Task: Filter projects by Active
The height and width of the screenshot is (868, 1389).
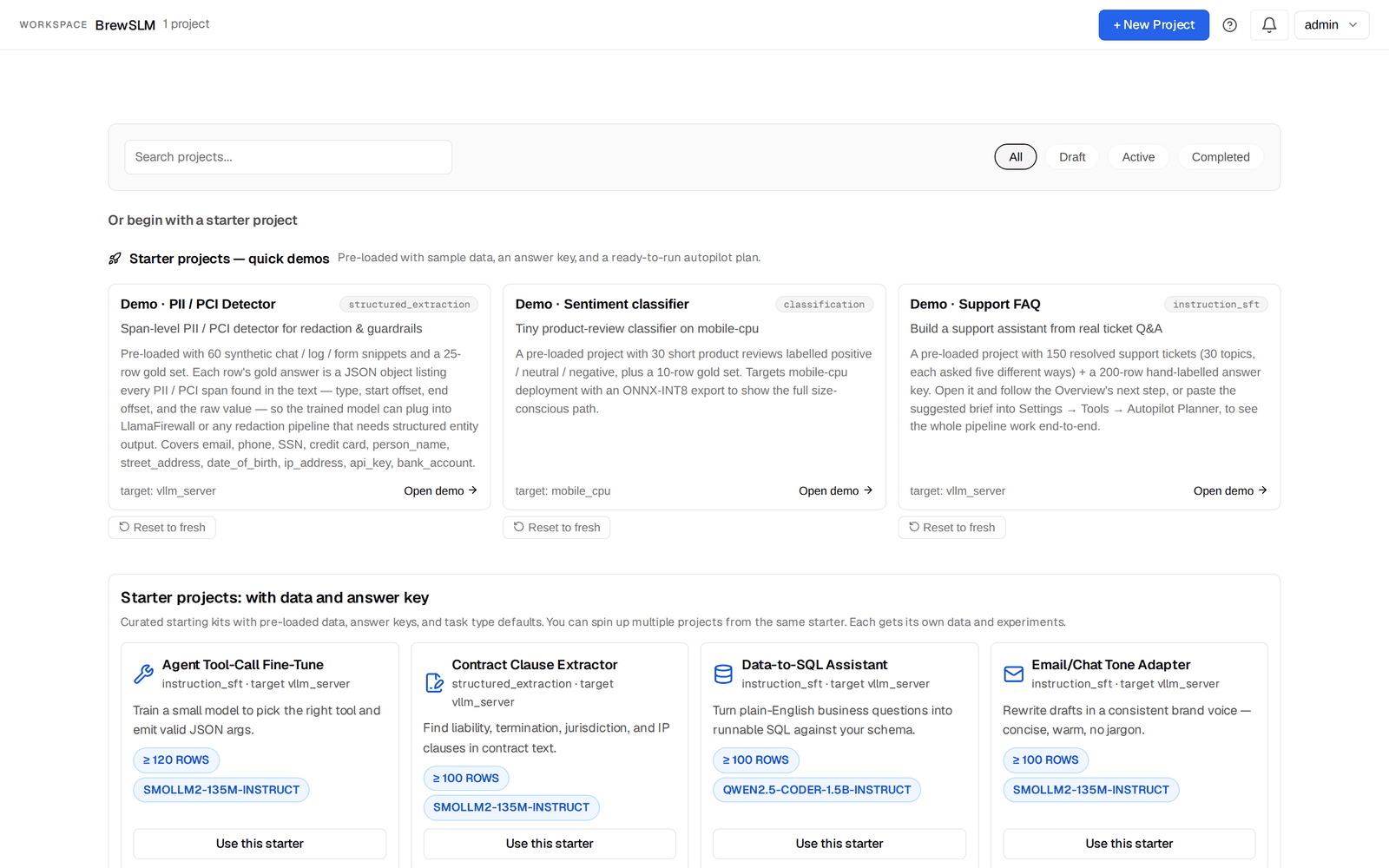Action: tap(1138, 157)
